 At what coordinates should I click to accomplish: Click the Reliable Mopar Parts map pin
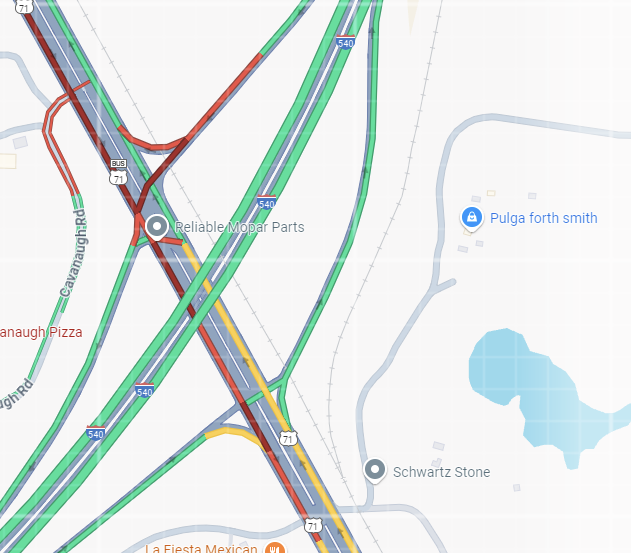click(157, 227)
